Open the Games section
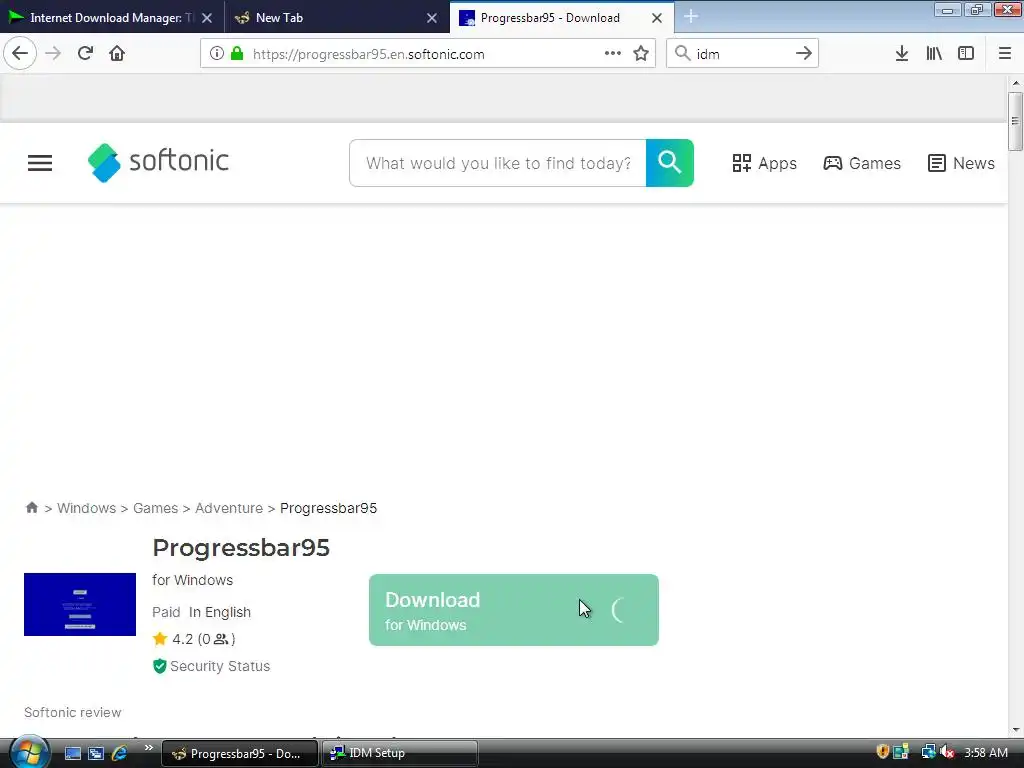The height and width of the screenshot is (768, 1024). [862, 163]
